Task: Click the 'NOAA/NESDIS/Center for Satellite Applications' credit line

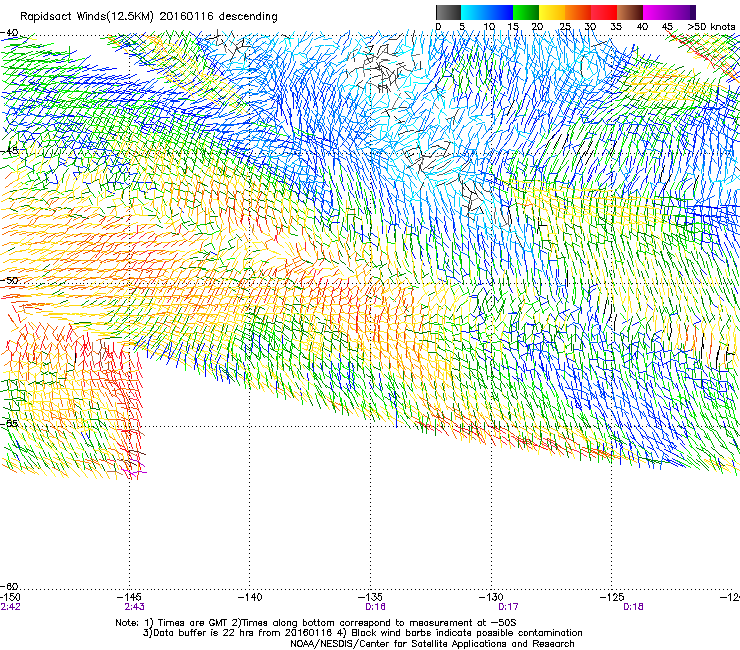Action: coord(432,644)
